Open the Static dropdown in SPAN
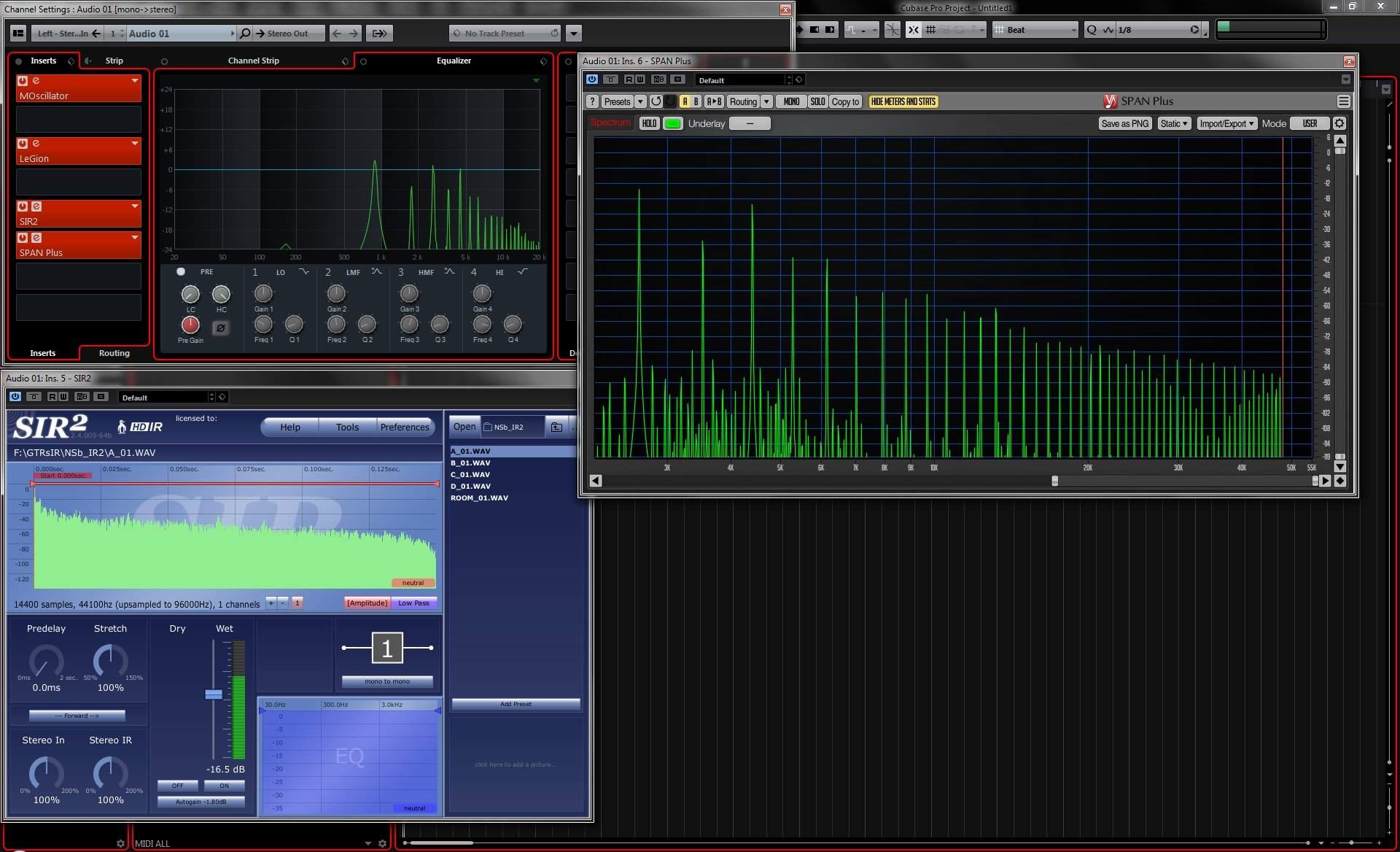 (x=1174, y=123)
